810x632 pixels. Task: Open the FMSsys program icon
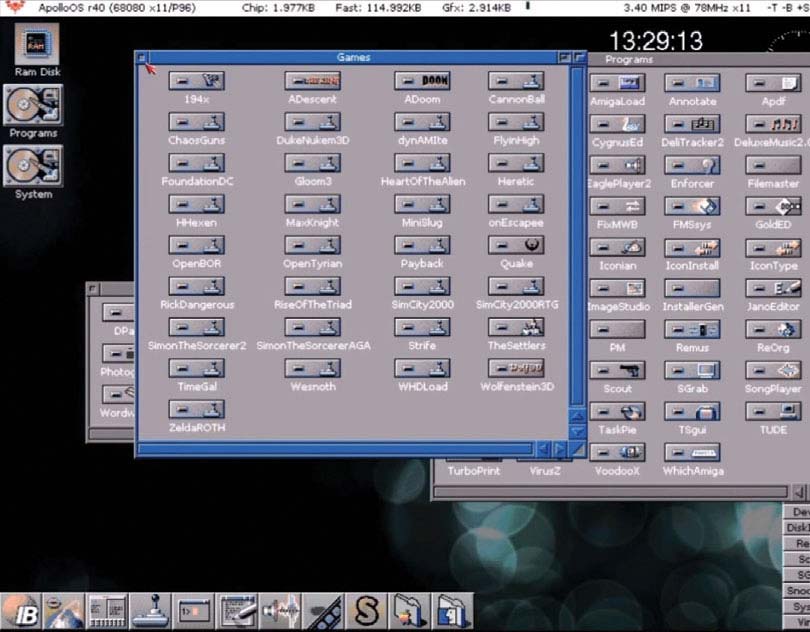pos(692,206)
